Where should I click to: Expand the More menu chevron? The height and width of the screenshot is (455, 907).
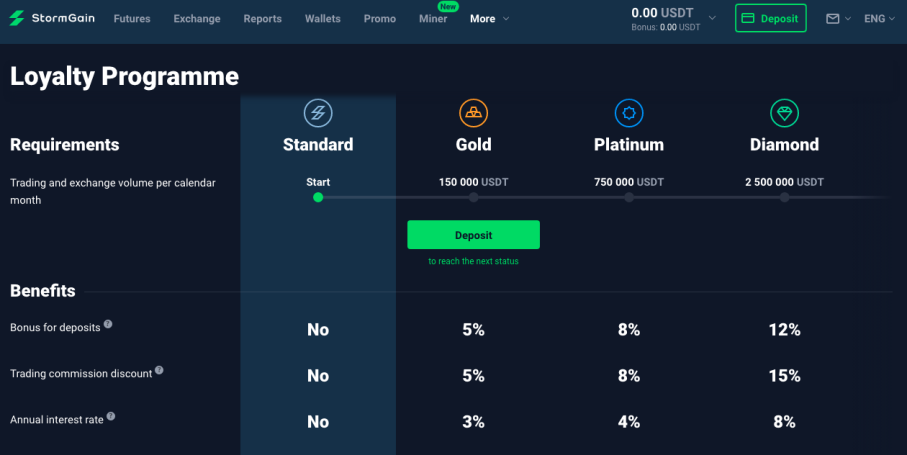point(506,19)
